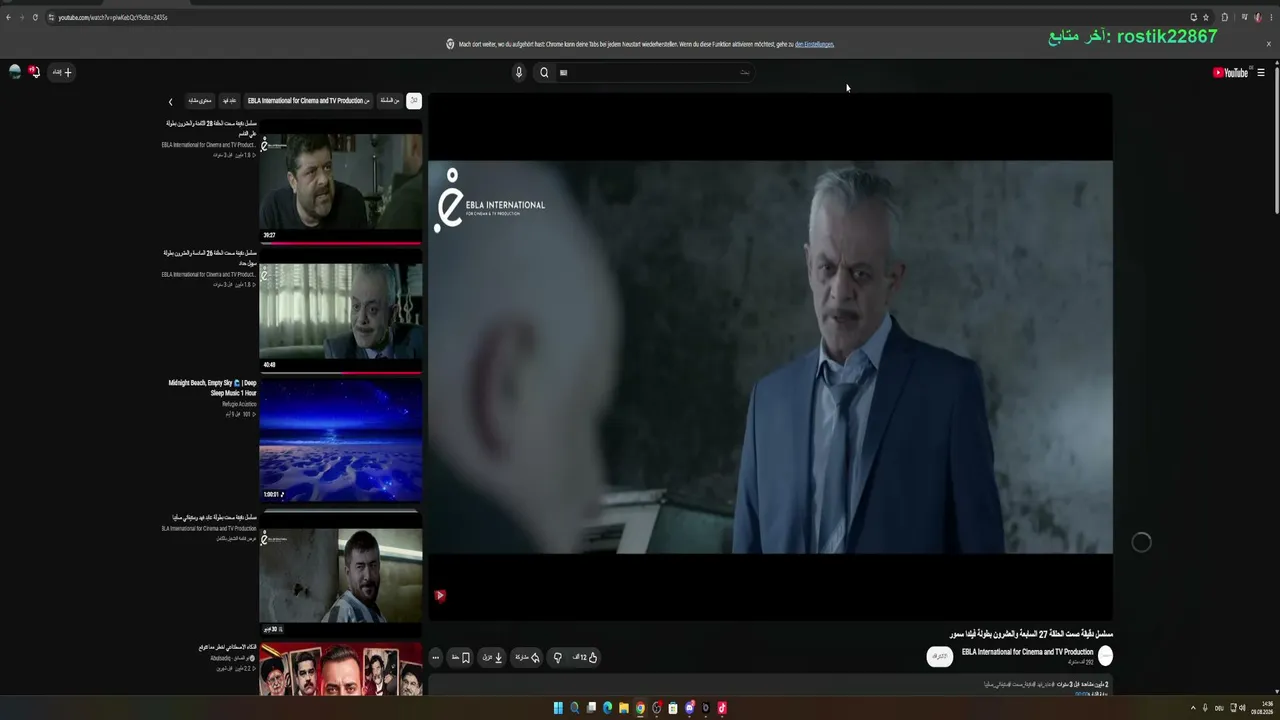The width and height of the screenshot is (1280, 720).
Task: Dislike the video with thumbs down
Action: click(x=558, y=657)
